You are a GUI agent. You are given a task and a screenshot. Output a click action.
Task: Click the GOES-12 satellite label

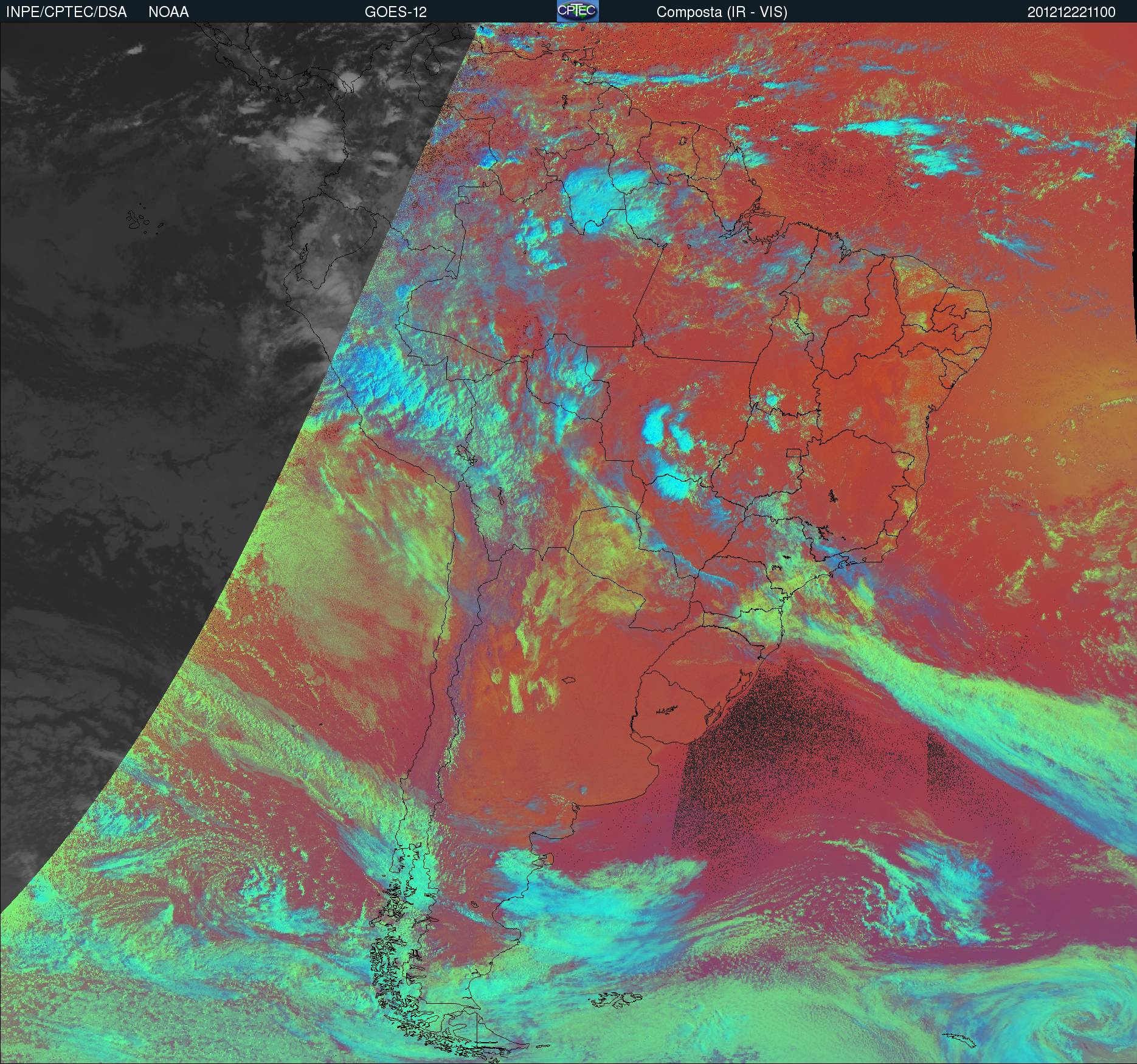pos(395,12)
